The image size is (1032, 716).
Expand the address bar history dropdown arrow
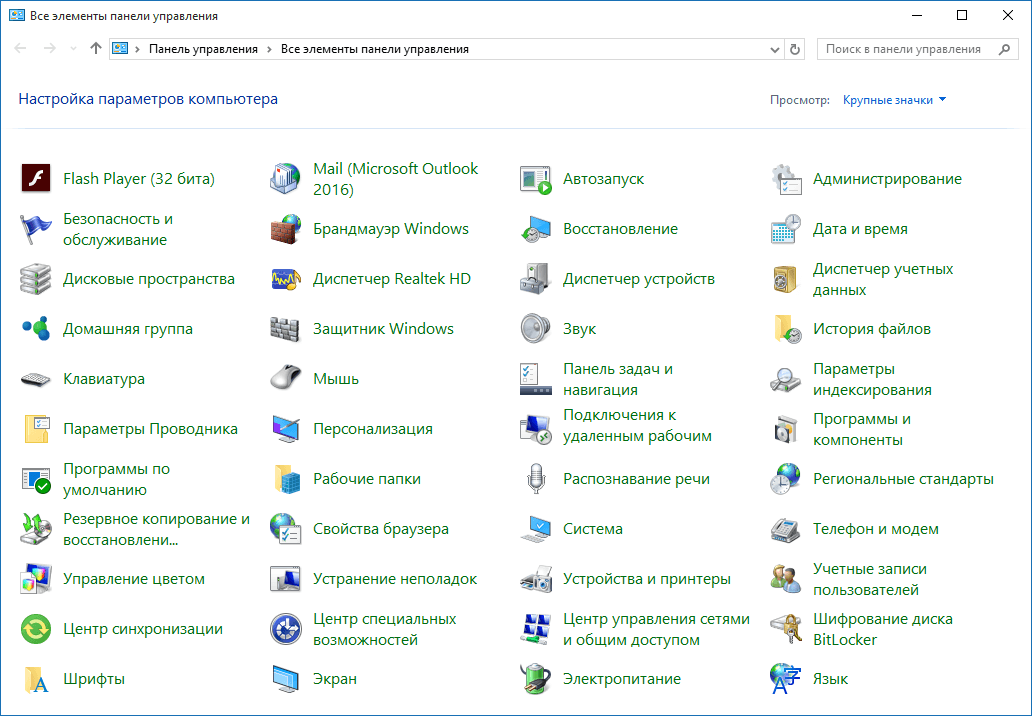tap(776, 49)
